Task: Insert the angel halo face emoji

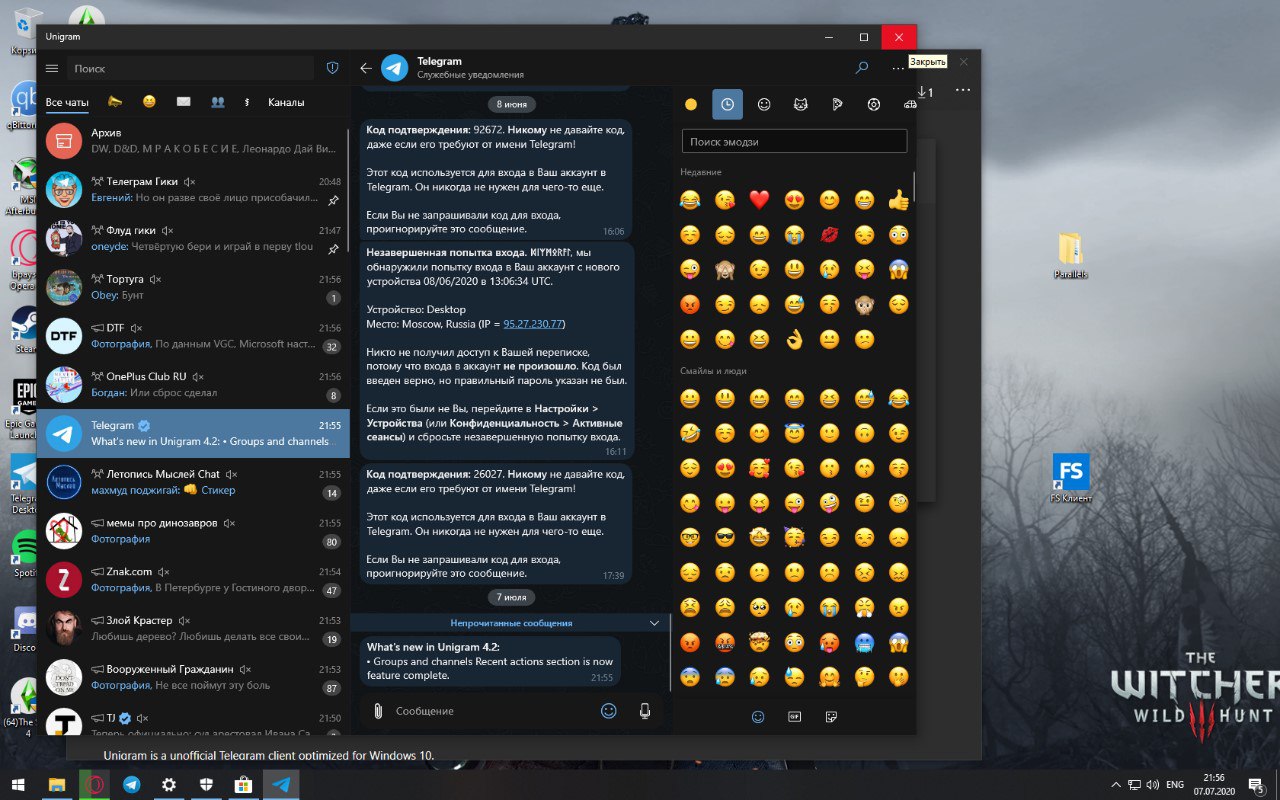Action: pos(794,434)
